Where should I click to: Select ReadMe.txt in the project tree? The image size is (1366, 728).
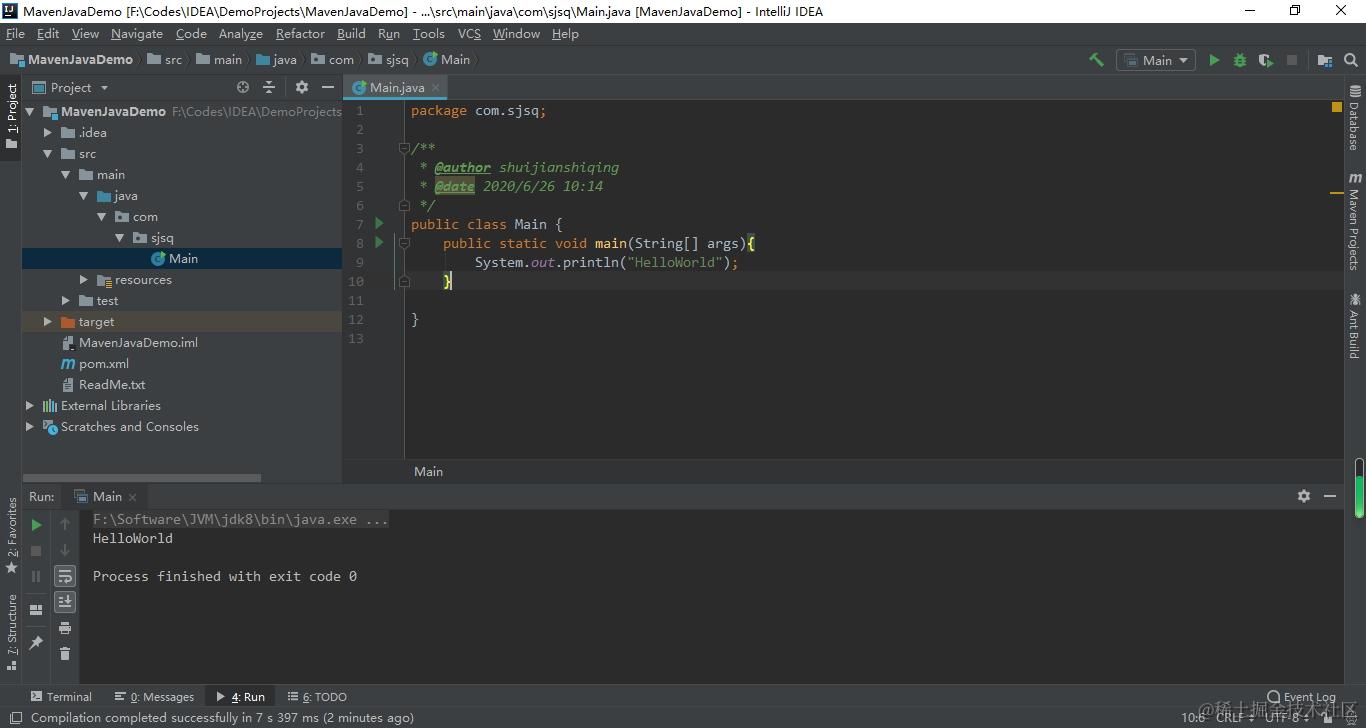(x=103, y=385)
